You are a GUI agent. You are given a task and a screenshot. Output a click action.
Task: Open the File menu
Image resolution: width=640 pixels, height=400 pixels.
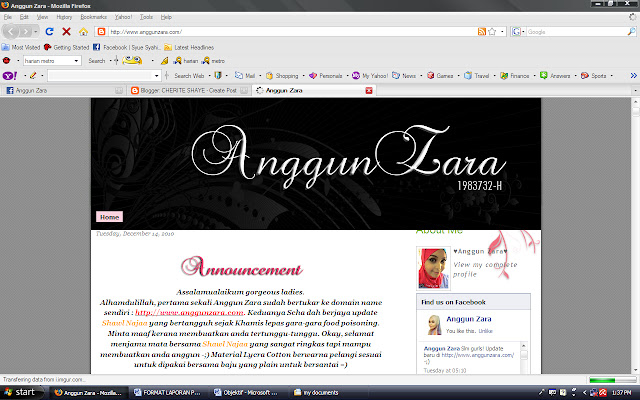8,17
